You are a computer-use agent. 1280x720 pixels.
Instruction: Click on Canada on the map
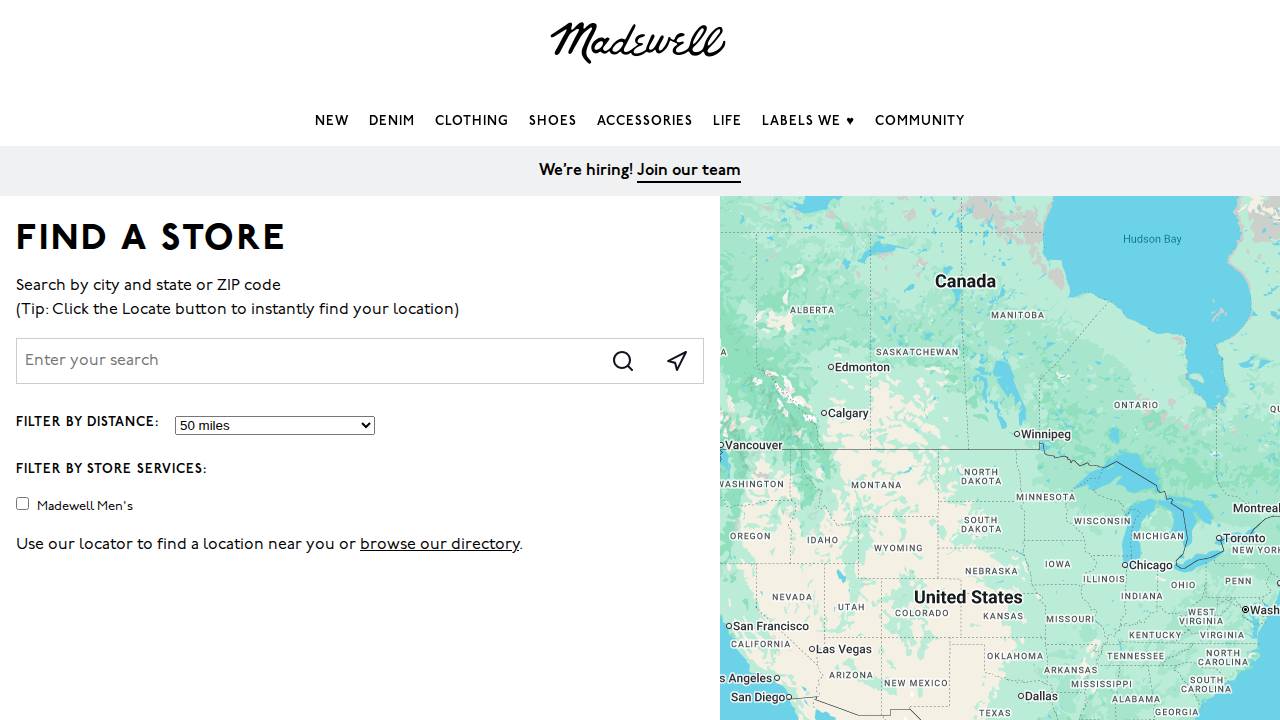coord(964,281)
